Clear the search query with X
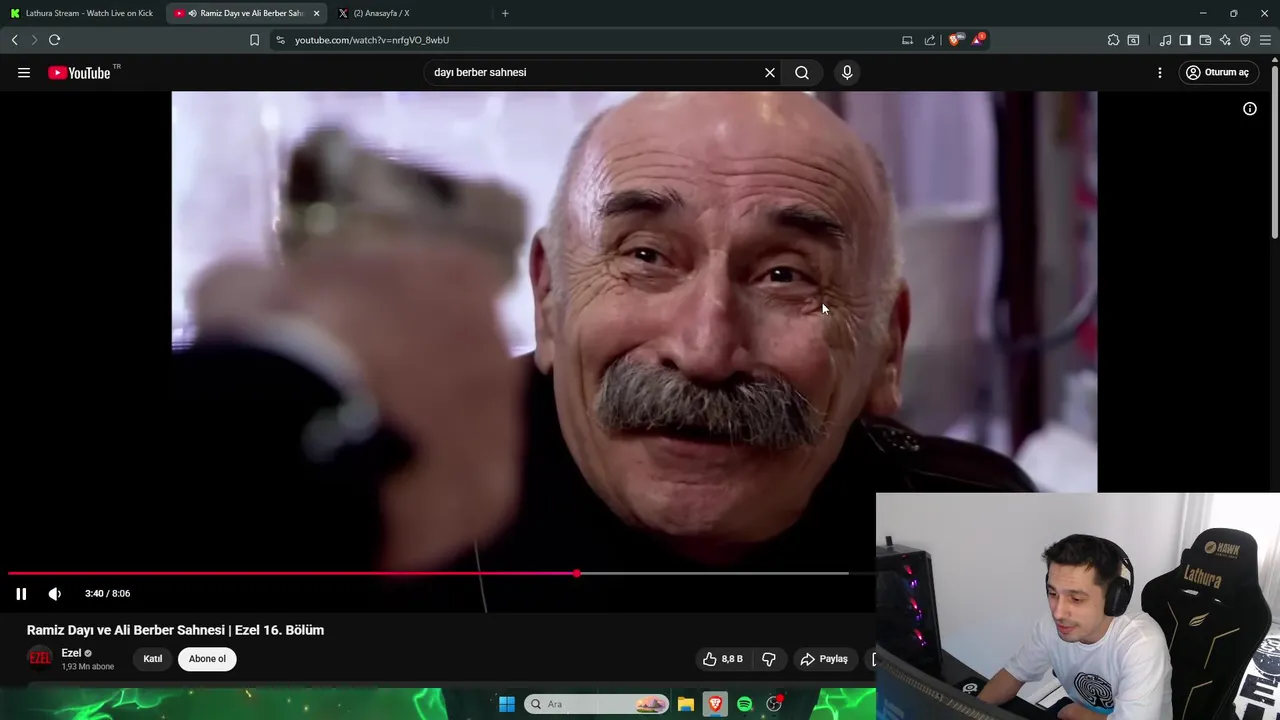The height and width of the screenshot is (720, 1280). 770,72
